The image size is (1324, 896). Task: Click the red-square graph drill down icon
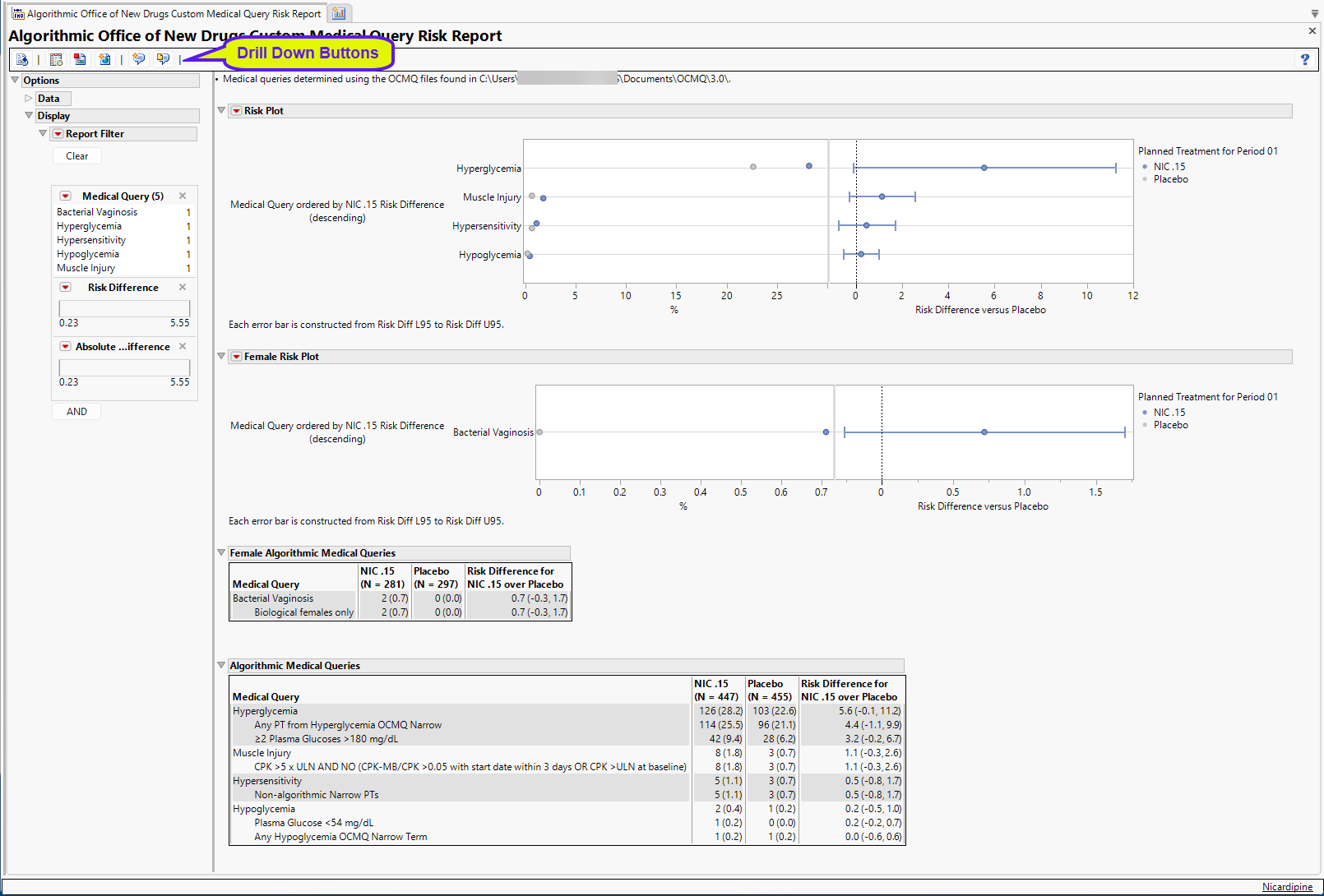click(80, 59)
